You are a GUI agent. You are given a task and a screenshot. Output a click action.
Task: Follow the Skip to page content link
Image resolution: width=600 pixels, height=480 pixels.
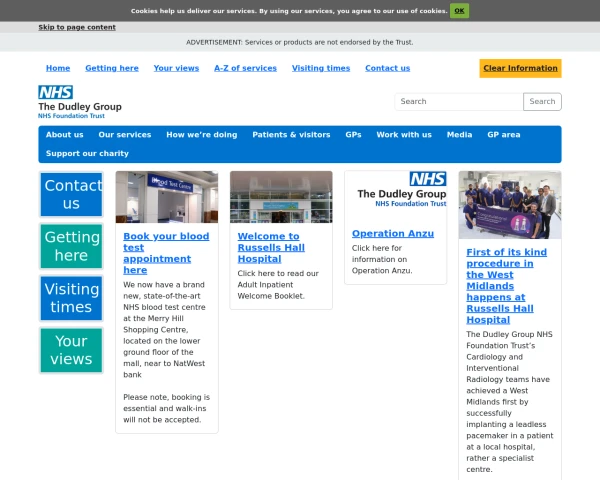pos(77,27)
